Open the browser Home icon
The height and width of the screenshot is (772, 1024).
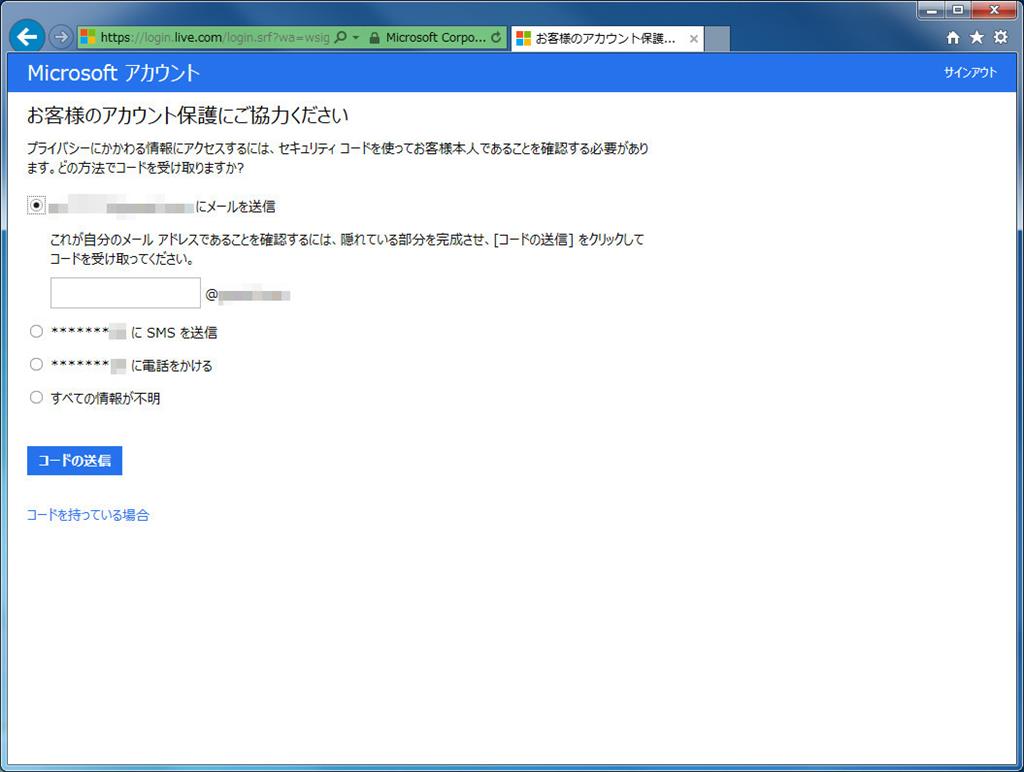tap(953, 37)
